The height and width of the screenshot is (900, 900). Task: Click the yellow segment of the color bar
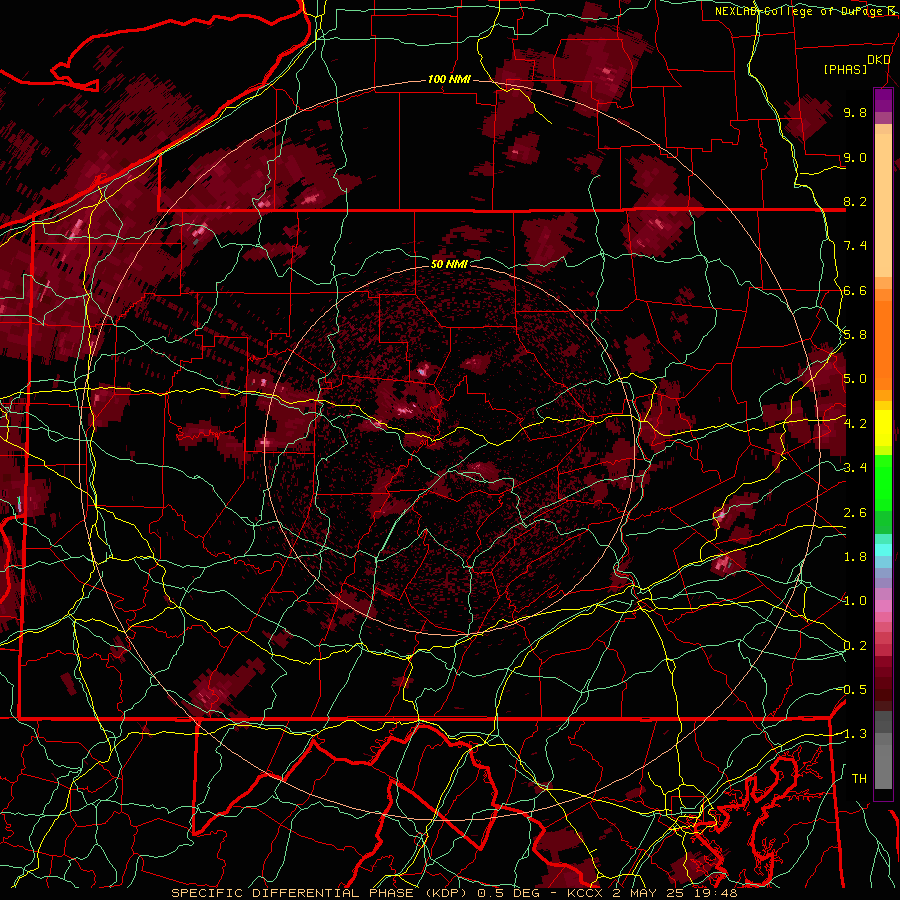pyautogui.click(x=883, y=428)
